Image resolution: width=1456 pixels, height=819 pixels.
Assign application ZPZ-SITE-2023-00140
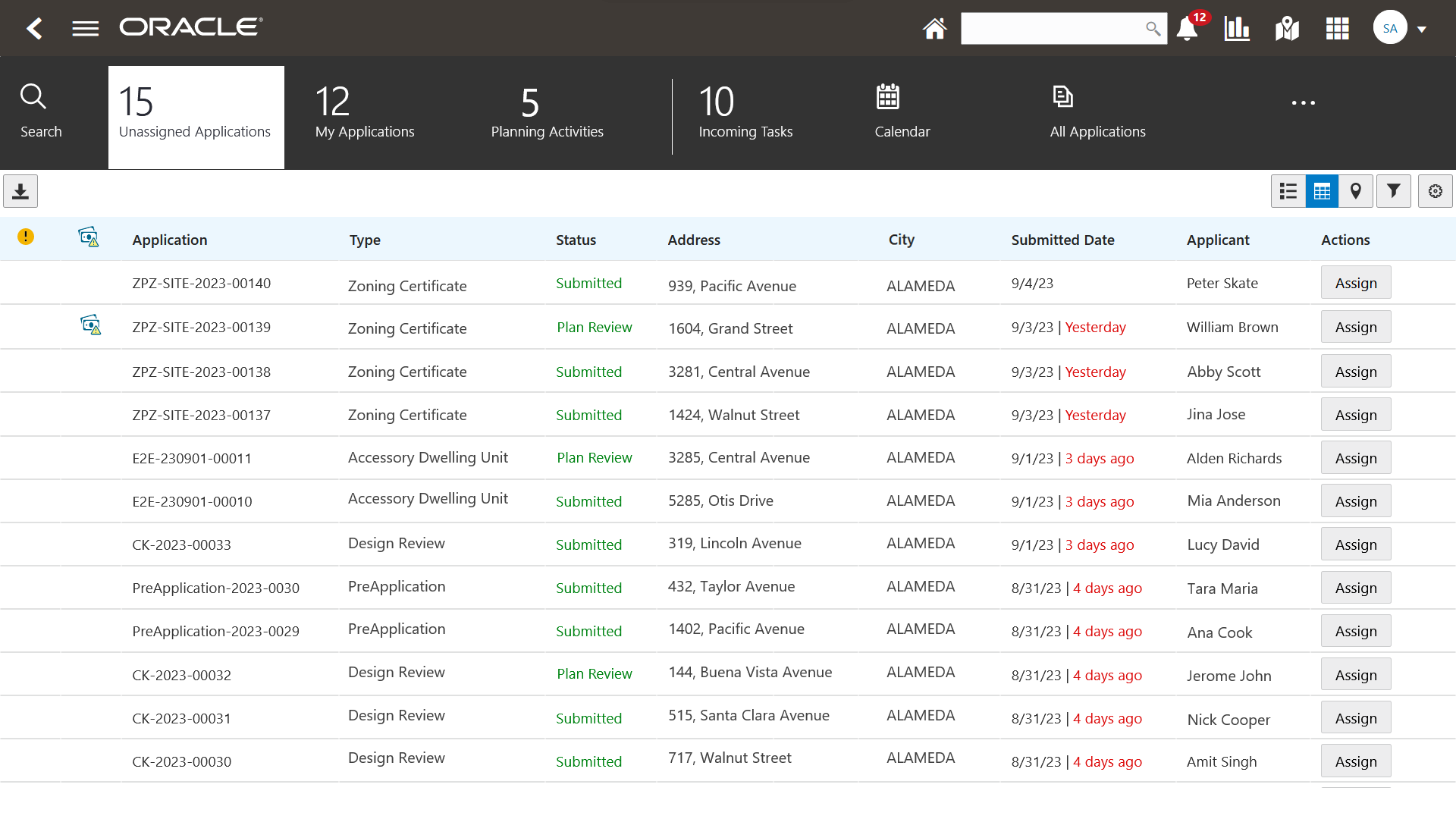[1355, 283]
